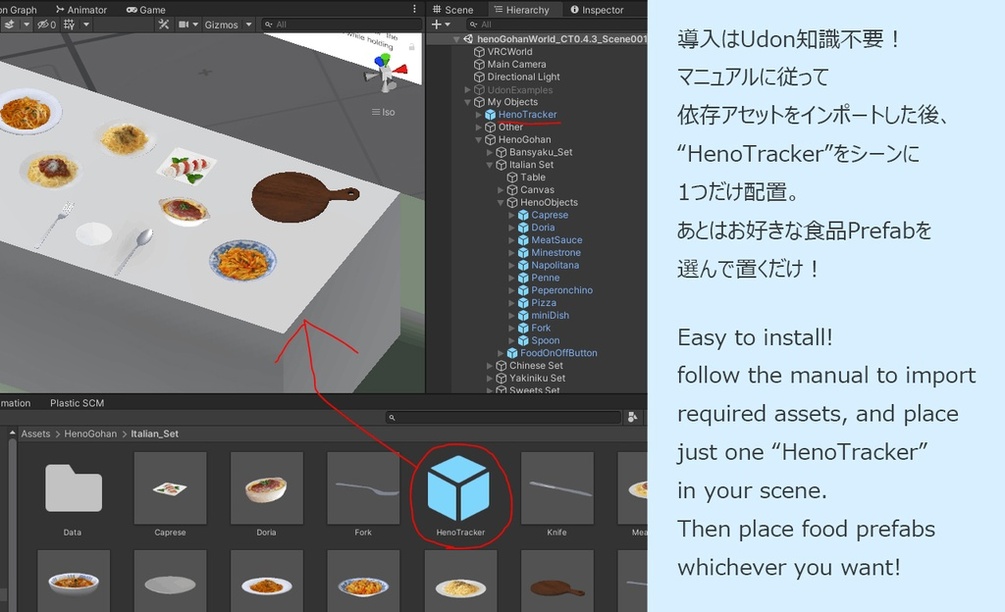Toggle scene effects stack icon in toolbar
This screenshot has width=1005, height=612.
(10, 24)
